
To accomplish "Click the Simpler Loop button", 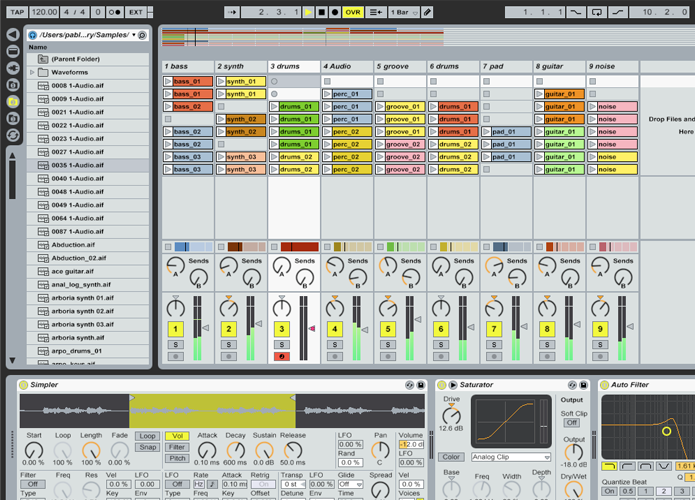I will pos(147,436).
